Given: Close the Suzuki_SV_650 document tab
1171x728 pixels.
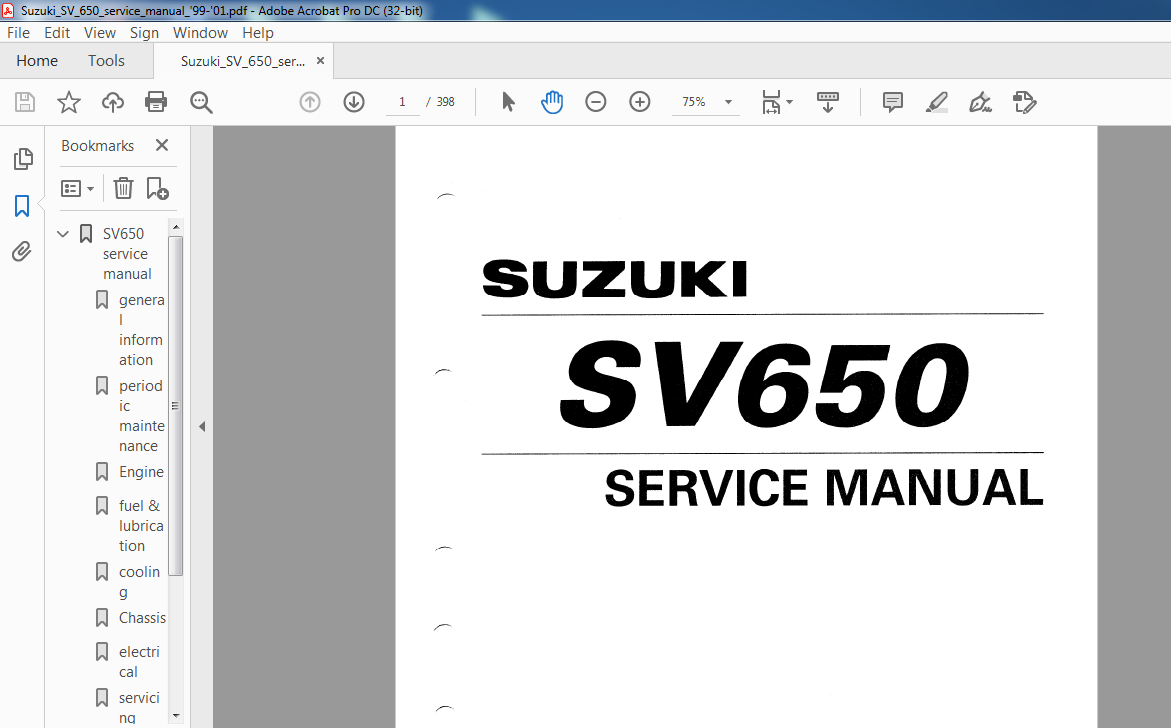Looking at the screenshot, I should 320,60.
